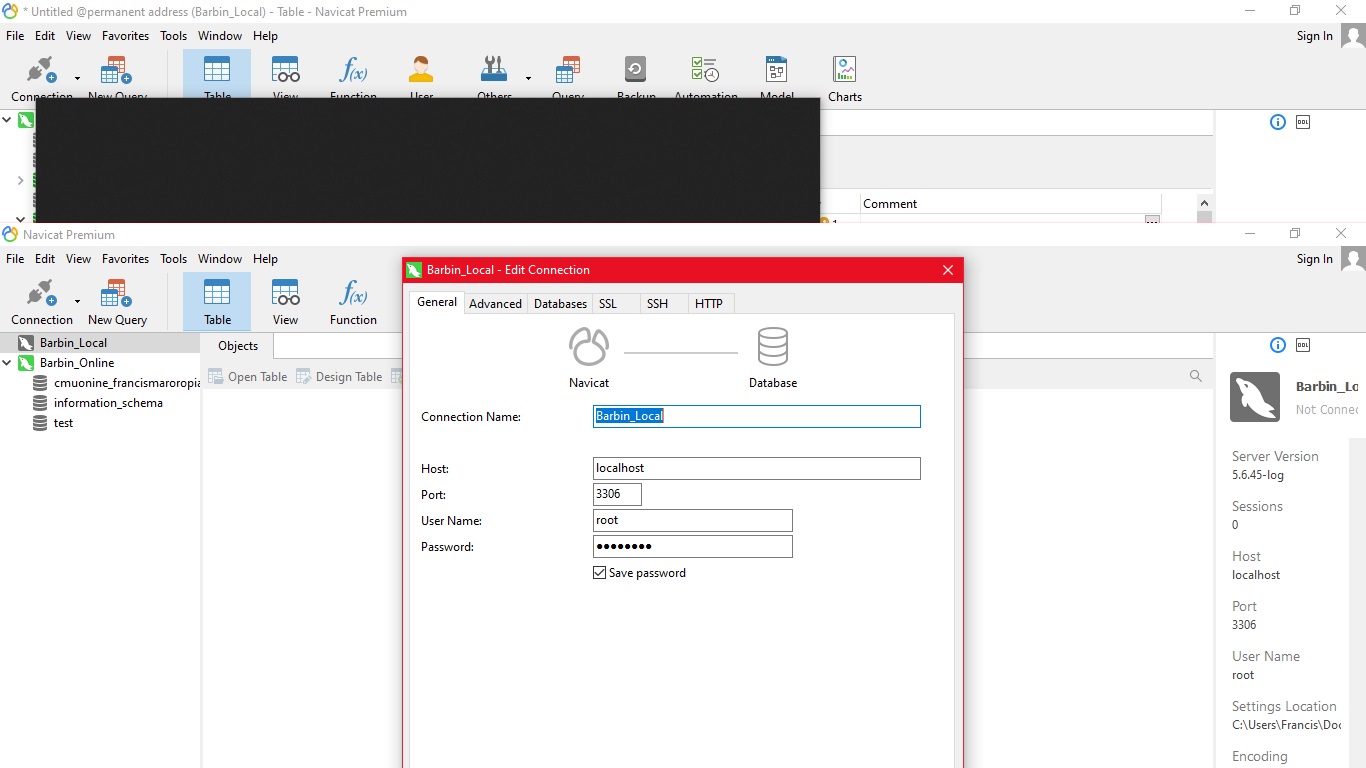This screenshot has height=768, width=1366.
Task: Open the Databases tab in Edit Connection
Action: coord(560,303)
